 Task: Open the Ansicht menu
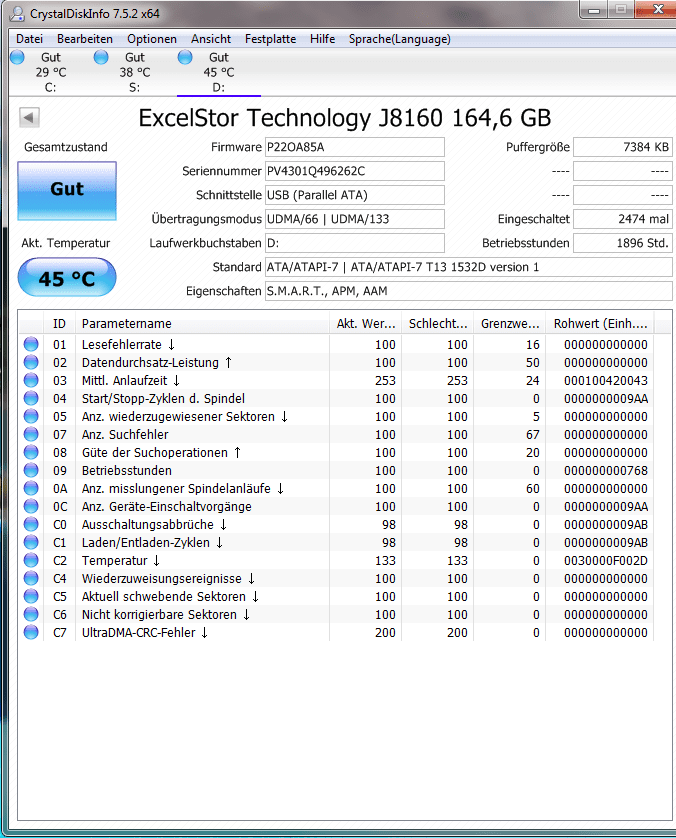pyautogui.click(x=211, y=39)
